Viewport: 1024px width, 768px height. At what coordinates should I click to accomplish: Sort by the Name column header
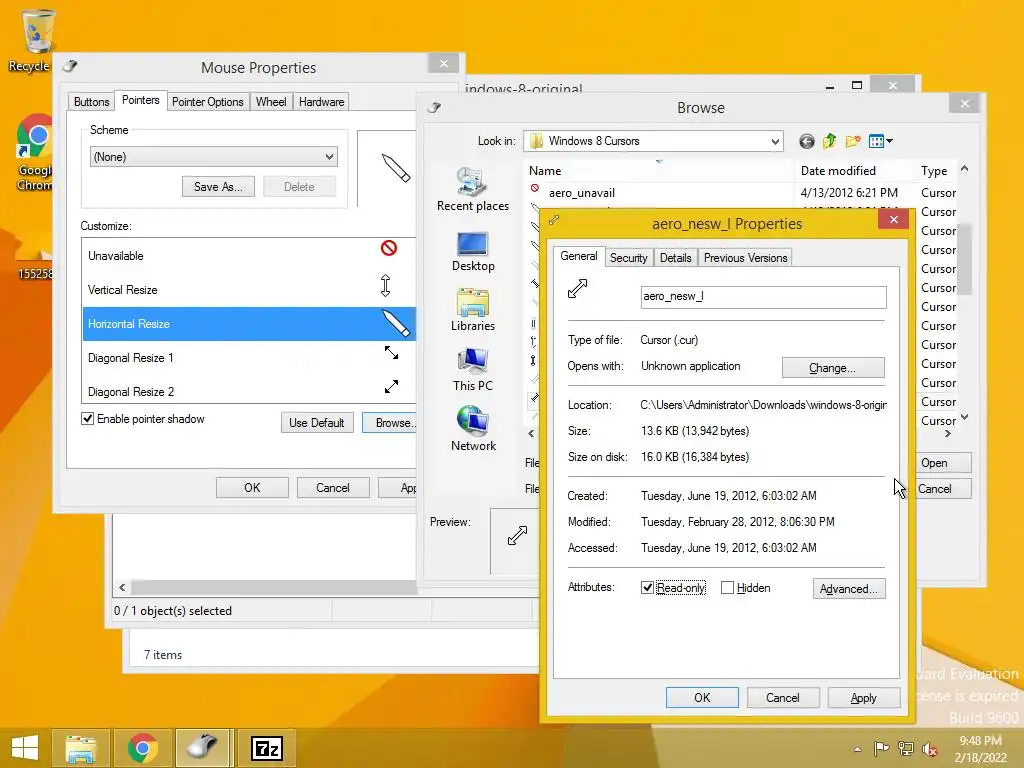pos(658,170)
